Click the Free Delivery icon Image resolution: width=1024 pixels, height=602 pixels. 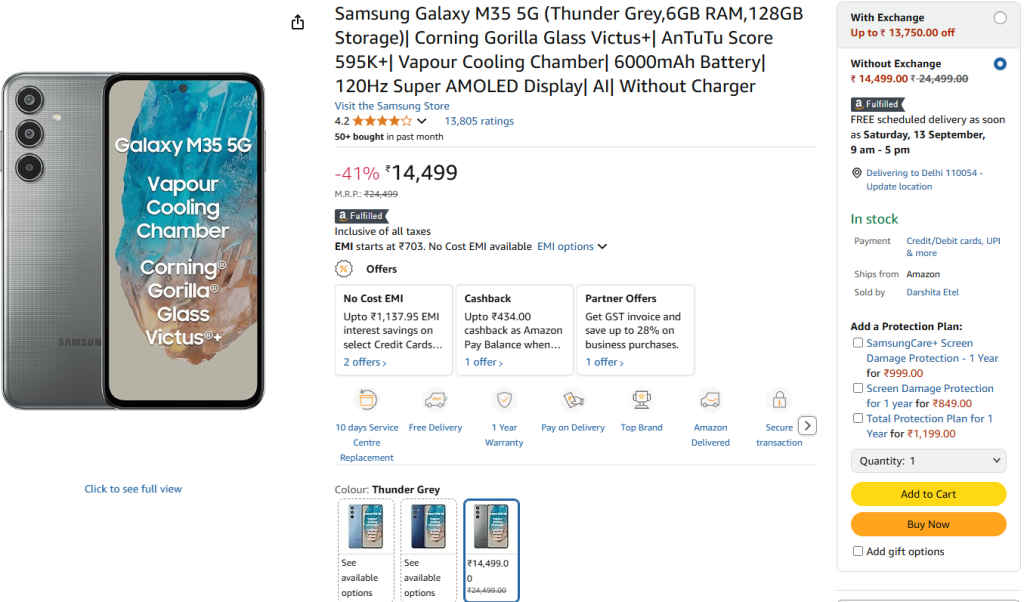[435, 399]
